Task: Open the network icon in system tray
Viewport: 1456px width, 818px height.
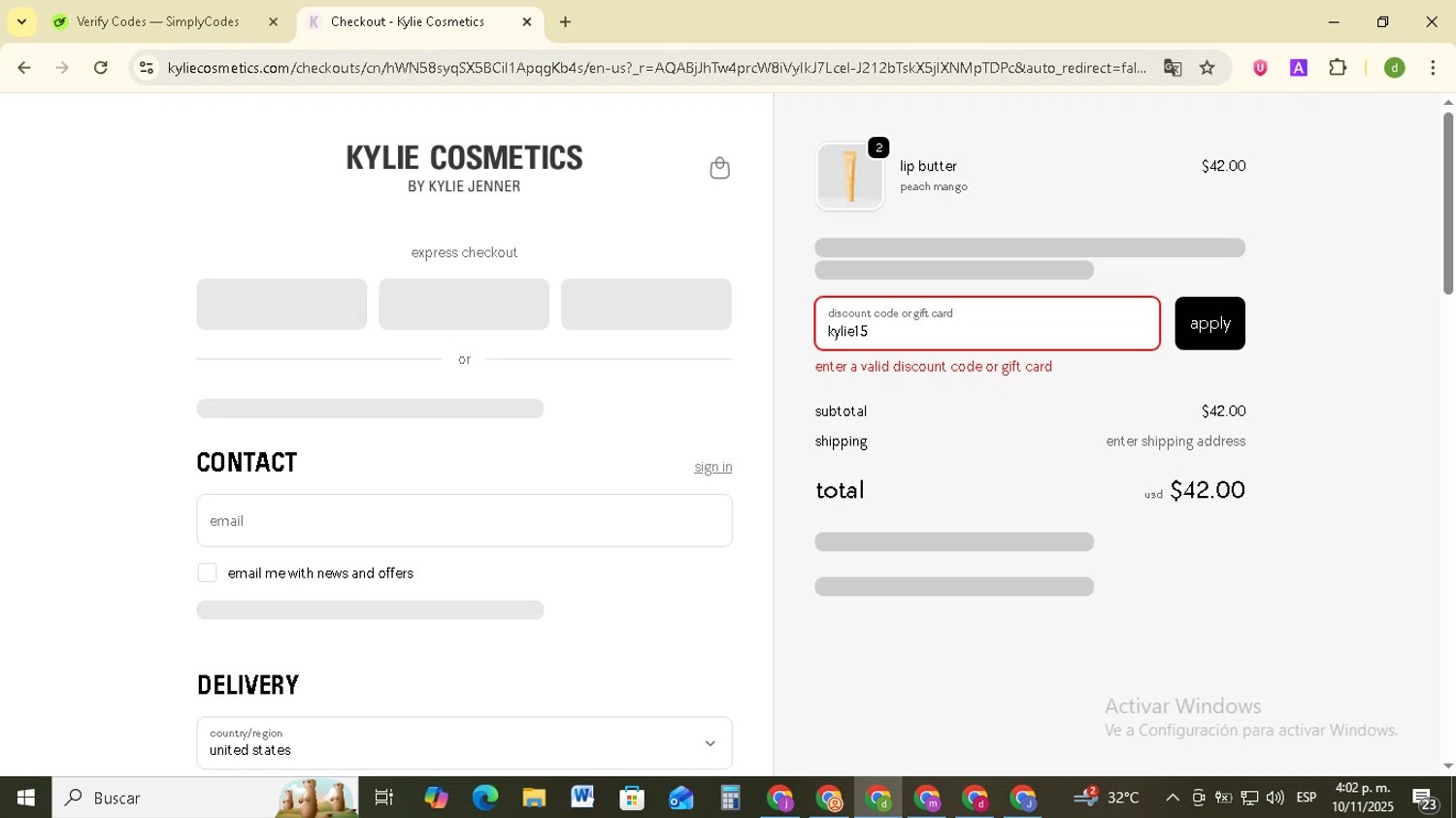Action: (1249, 798)
